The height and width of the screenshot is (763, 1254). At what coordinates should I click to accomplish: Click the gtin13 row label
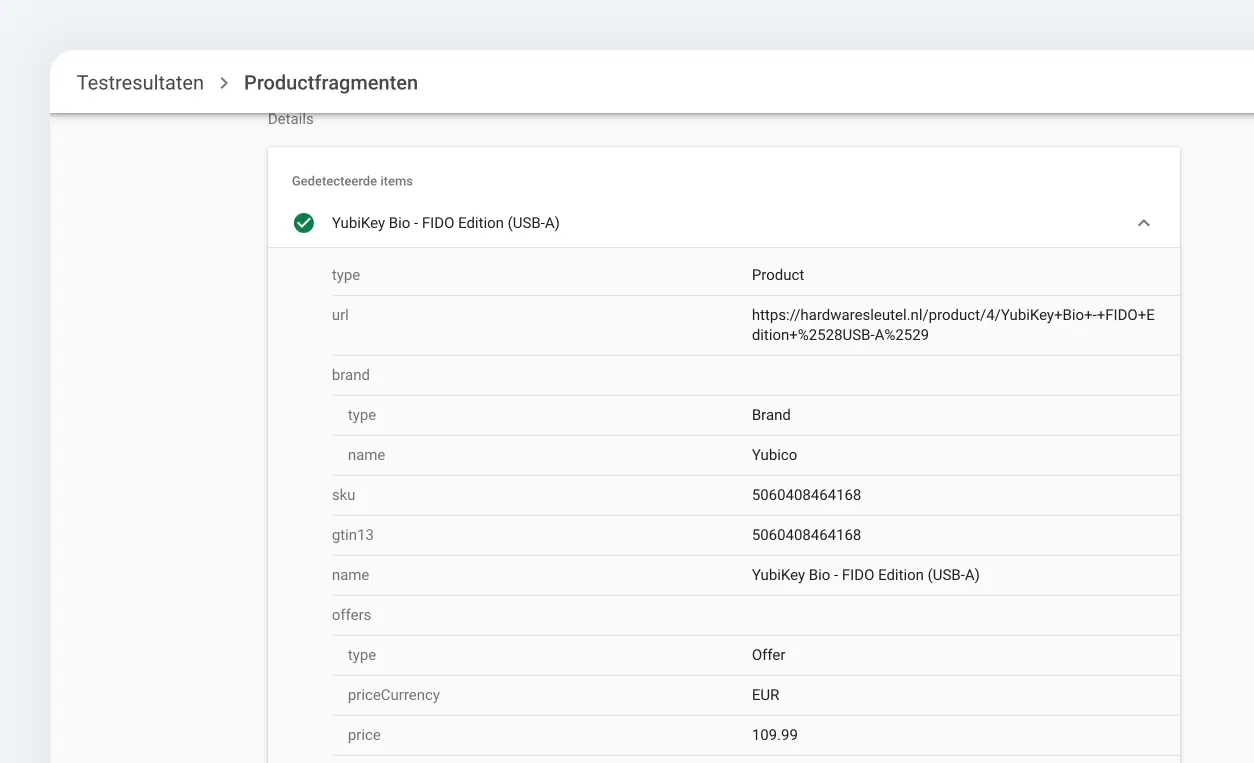352,535
